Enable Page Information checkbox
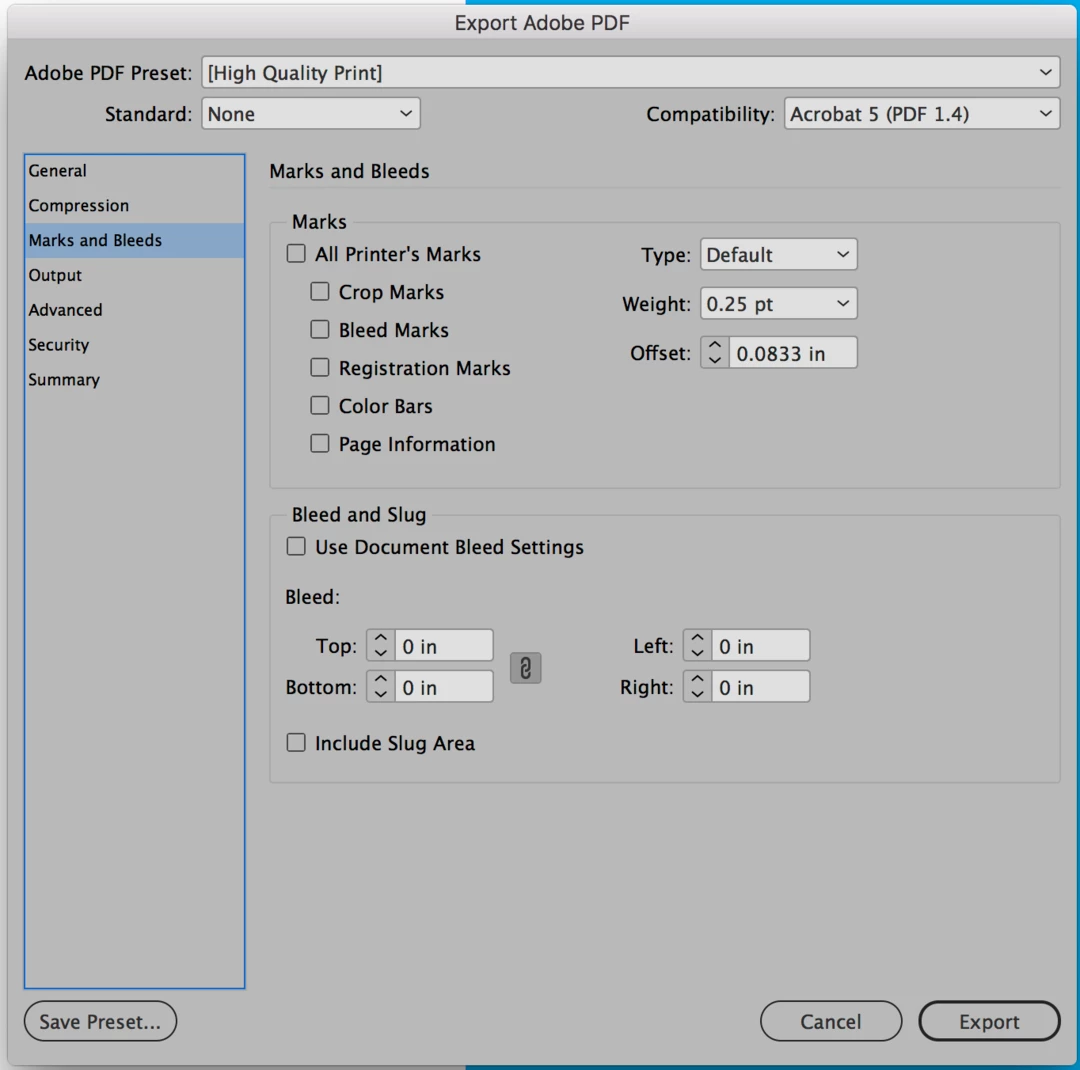 320,443
